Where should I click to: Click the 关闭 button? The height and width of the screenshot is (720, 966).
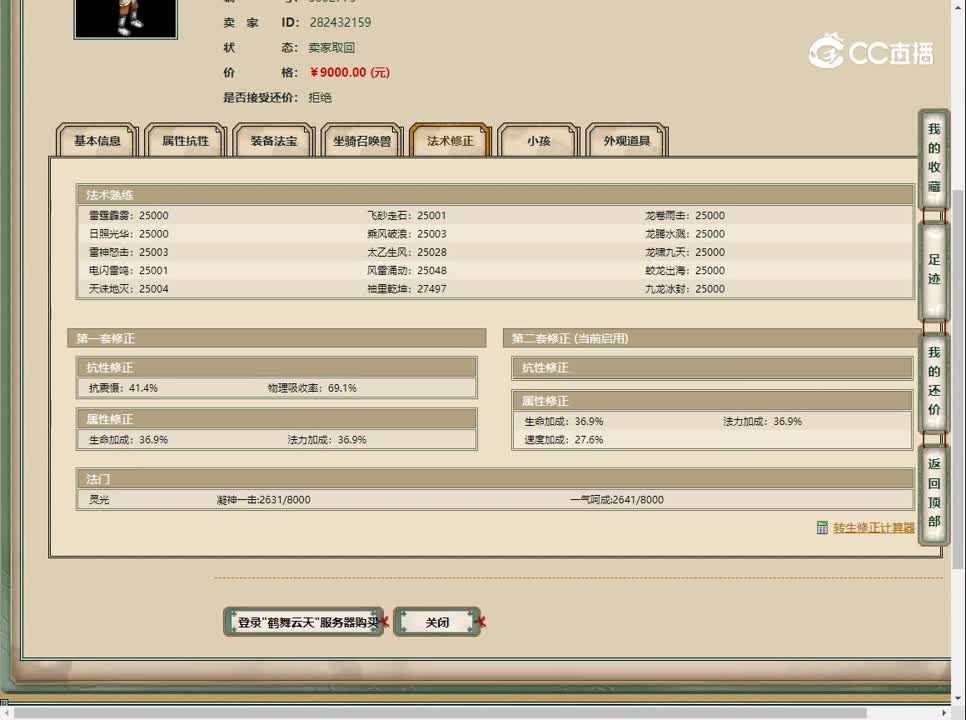pos(437,622)
